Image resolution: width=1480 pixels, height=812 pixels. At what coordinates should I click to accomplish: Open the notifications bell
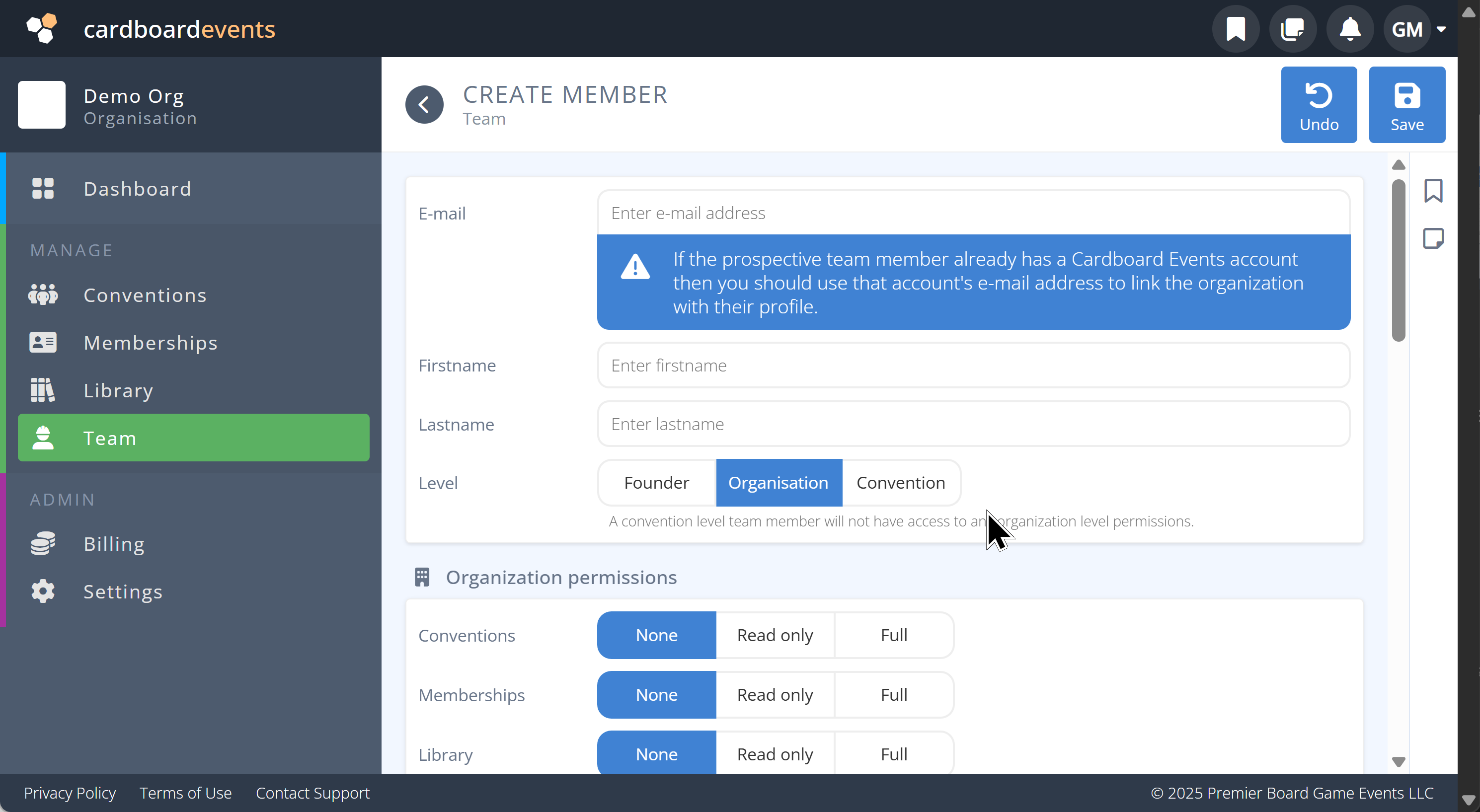1349,29
